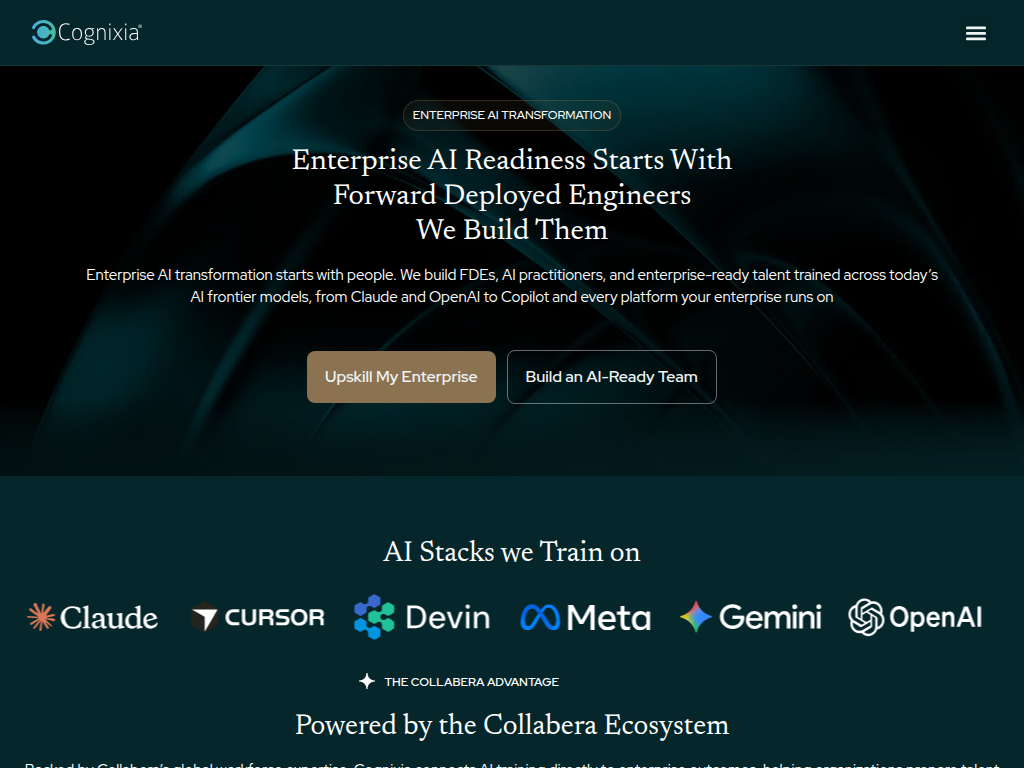The width and height of the screenshot is (1024, 768).
Task: Click the 'AI Stacks we Train on' heading
Action: [511, 552]
